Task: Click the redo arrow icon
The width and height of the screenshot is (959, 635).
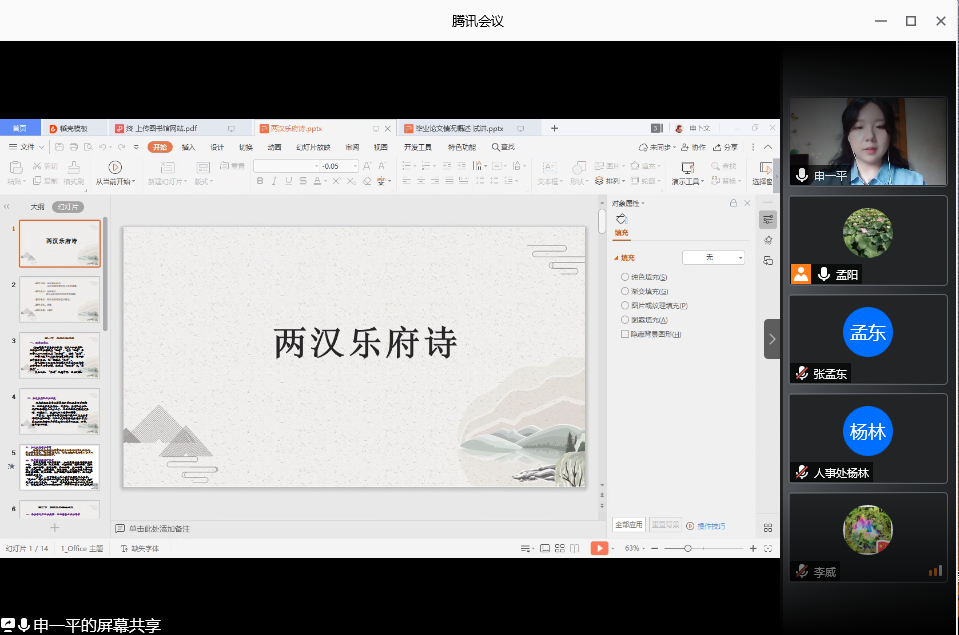Action: click(121, 147)
